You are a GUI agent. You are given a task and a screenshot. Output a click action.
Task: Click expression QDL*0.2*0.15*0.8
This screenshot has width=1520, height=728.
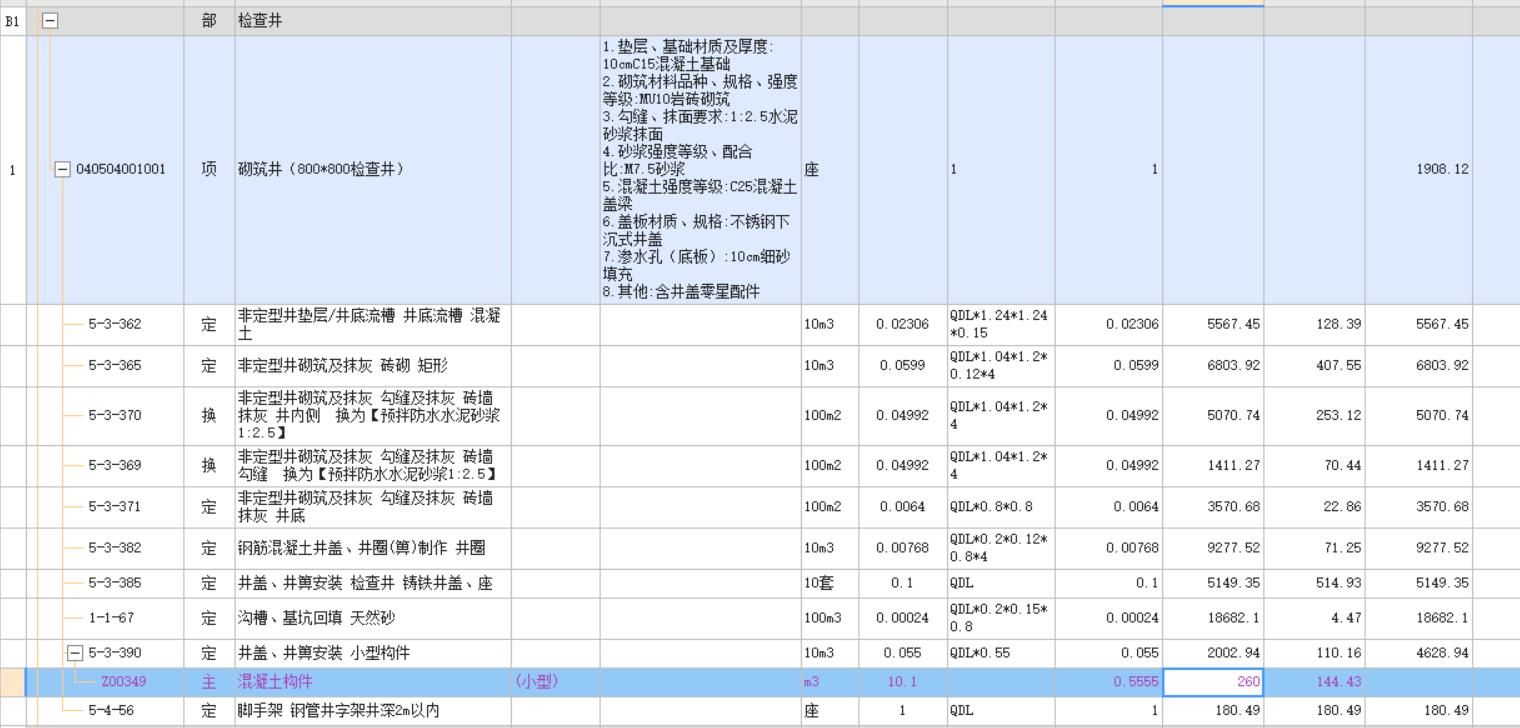coord(999,618)
